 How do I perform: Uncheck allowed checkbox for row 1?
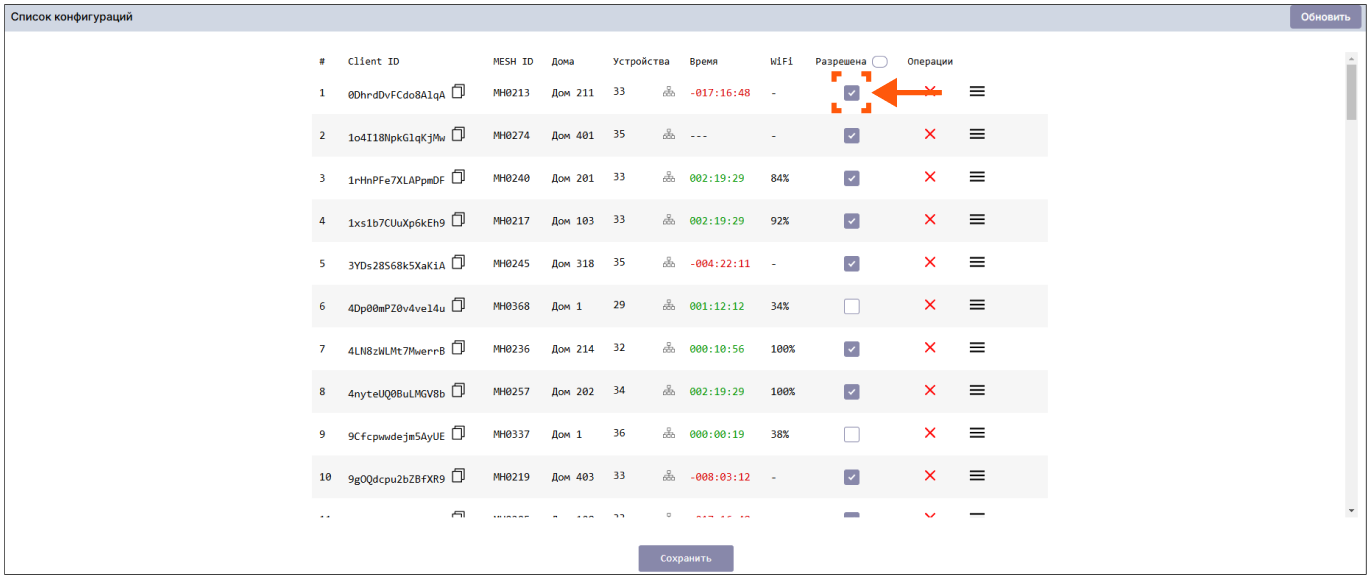(852, 93)
